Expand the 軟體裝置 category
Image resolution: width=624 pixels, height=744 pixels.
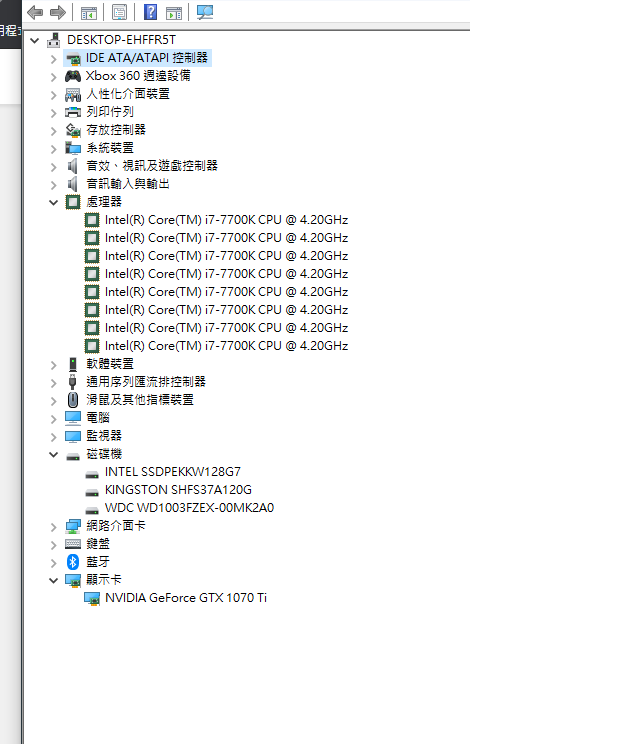click(54, 365)
